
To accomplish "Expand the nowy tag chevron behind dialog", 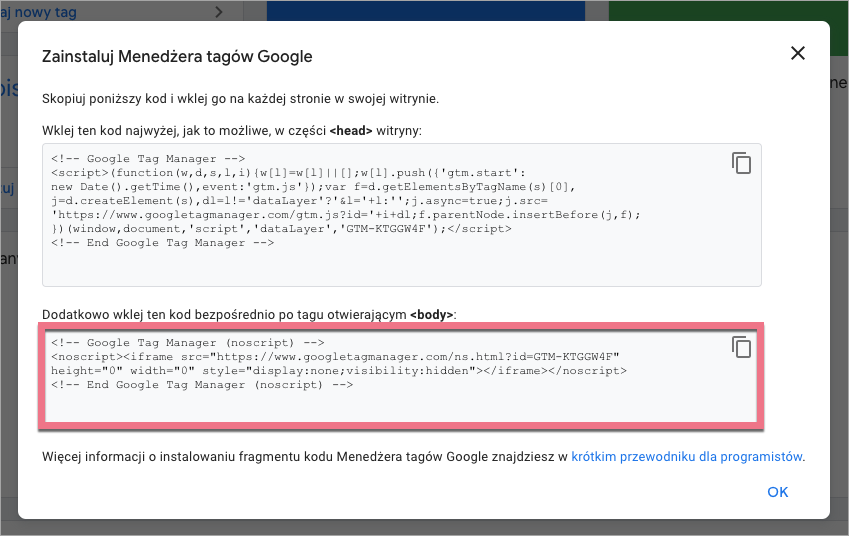I will point(219,12).
